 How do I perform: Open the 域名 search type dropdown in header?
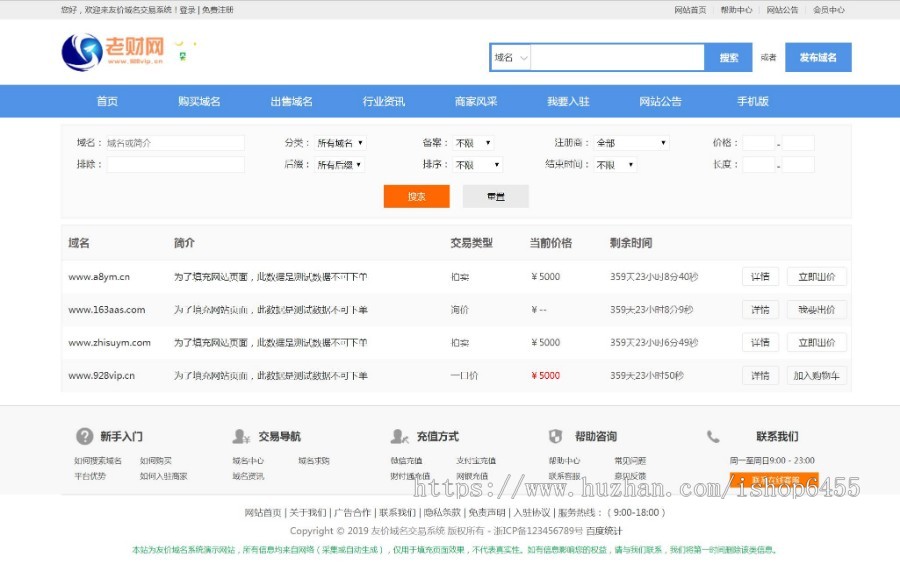510,58
